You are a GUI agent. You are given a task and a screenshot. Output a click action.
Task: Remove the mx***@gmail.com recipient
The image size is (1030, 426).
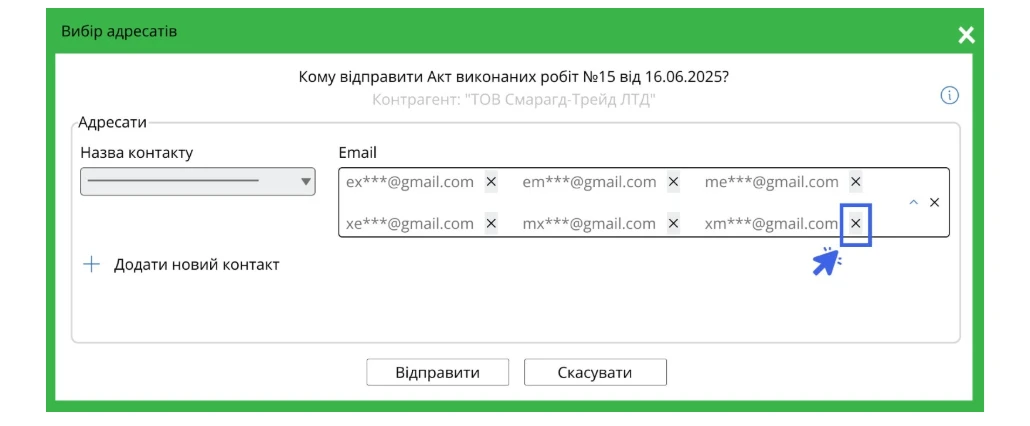pos(673,224)
